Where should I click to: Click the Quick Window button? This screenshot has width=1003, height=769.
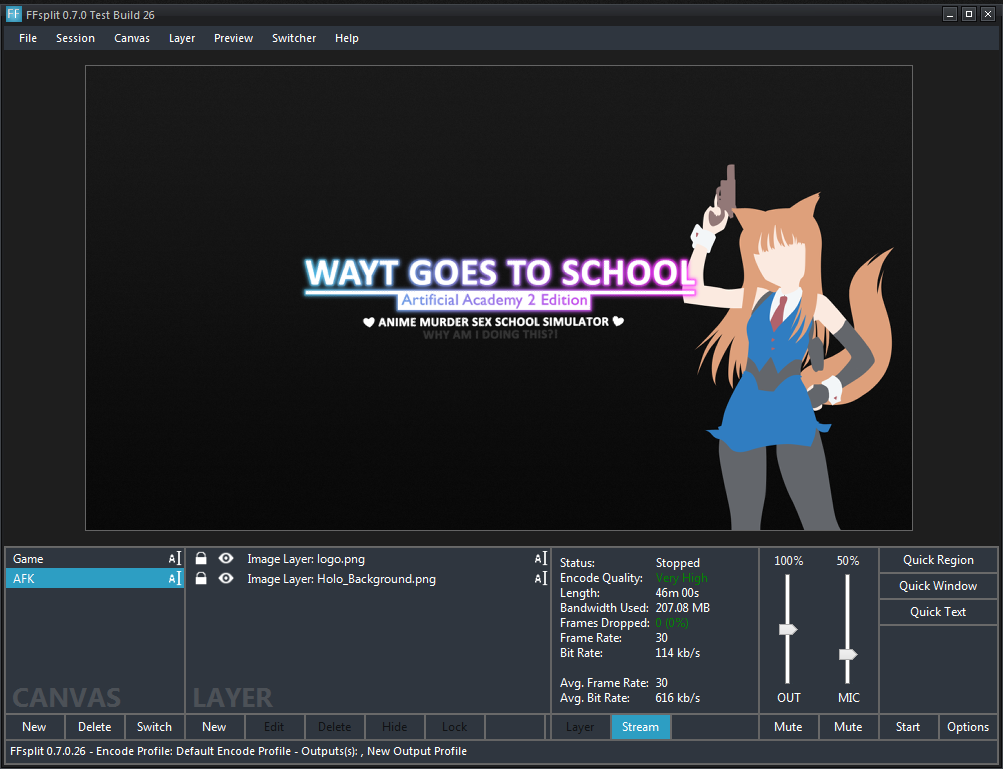[x=938, y=586]
